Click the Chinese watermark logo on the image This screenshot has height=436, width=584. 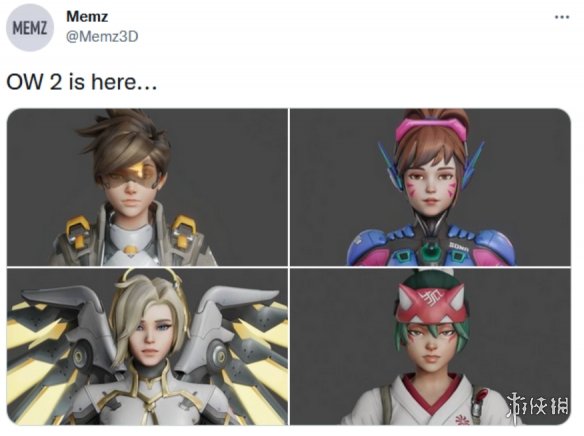[537, 404]
